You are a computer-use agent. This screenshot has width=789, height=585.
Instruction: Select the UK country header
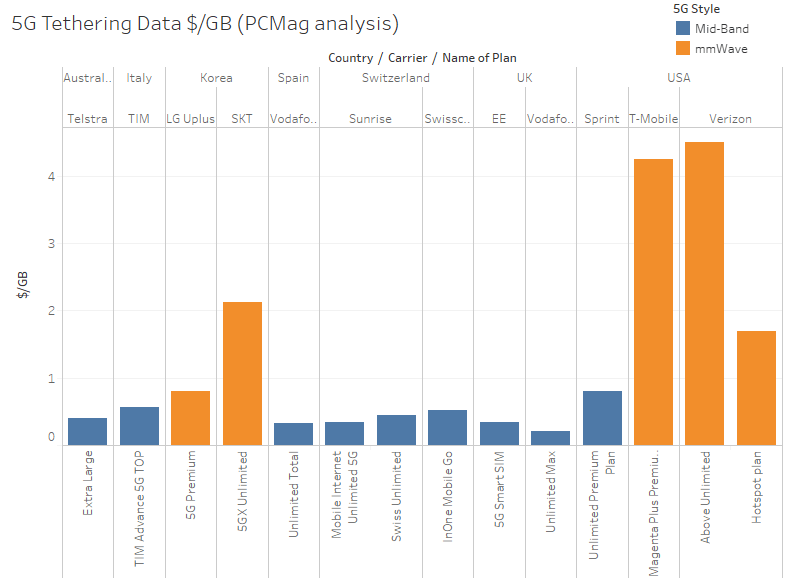coord(525,78)
